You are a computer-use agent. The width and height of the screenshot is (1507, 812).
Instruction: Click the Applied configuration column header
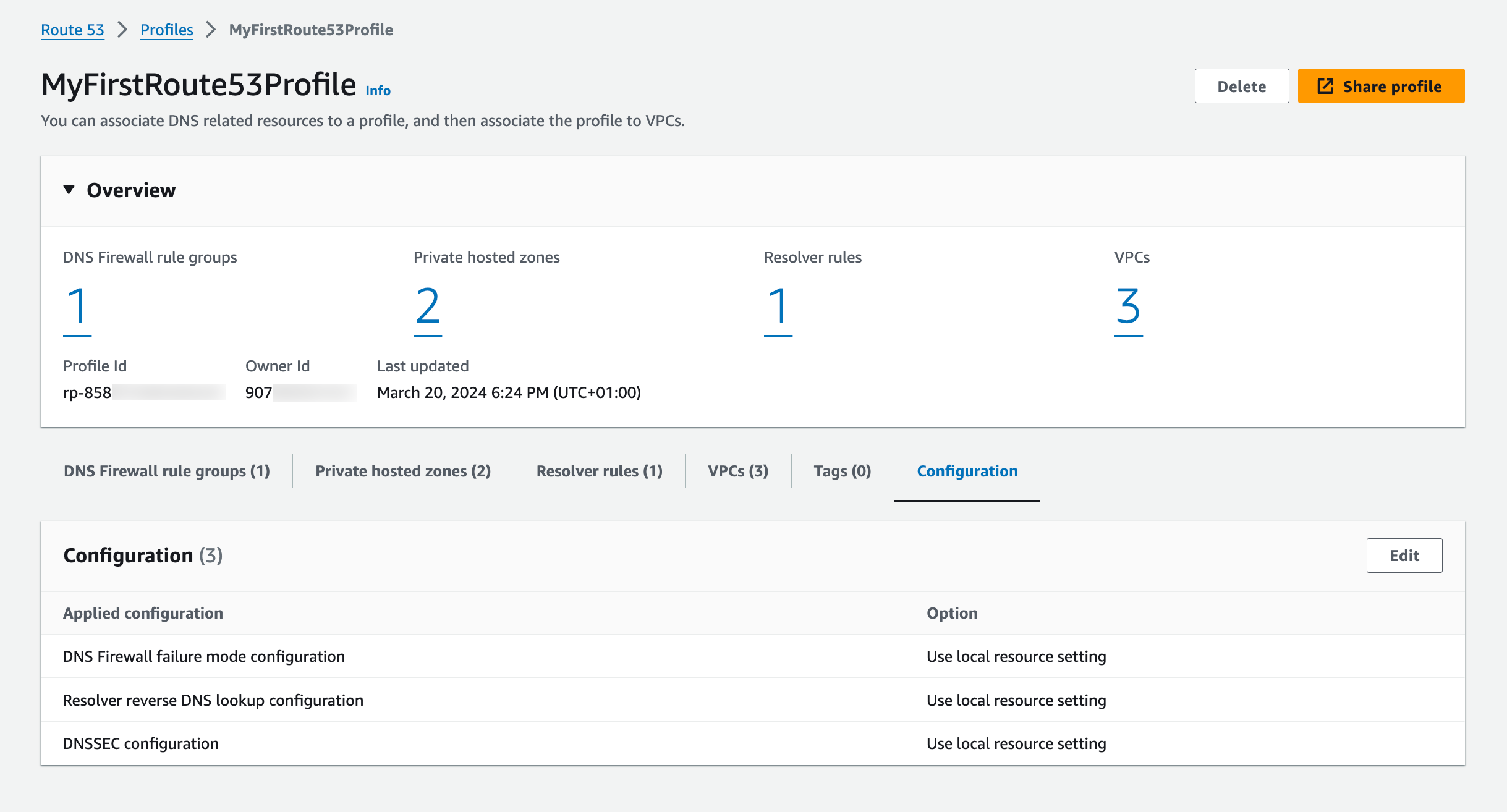tap(143, 613)
